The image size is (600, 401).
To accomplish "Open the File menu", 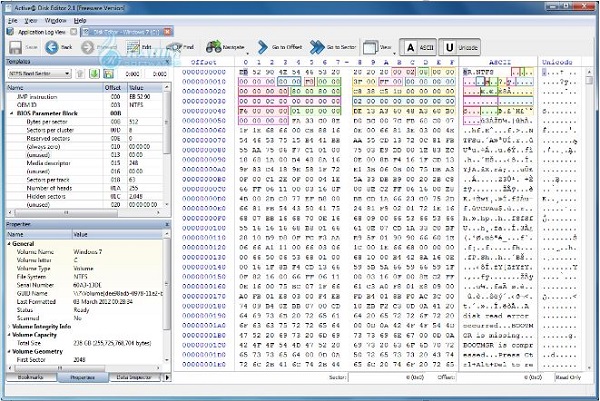I will click(x=13, y=21).
